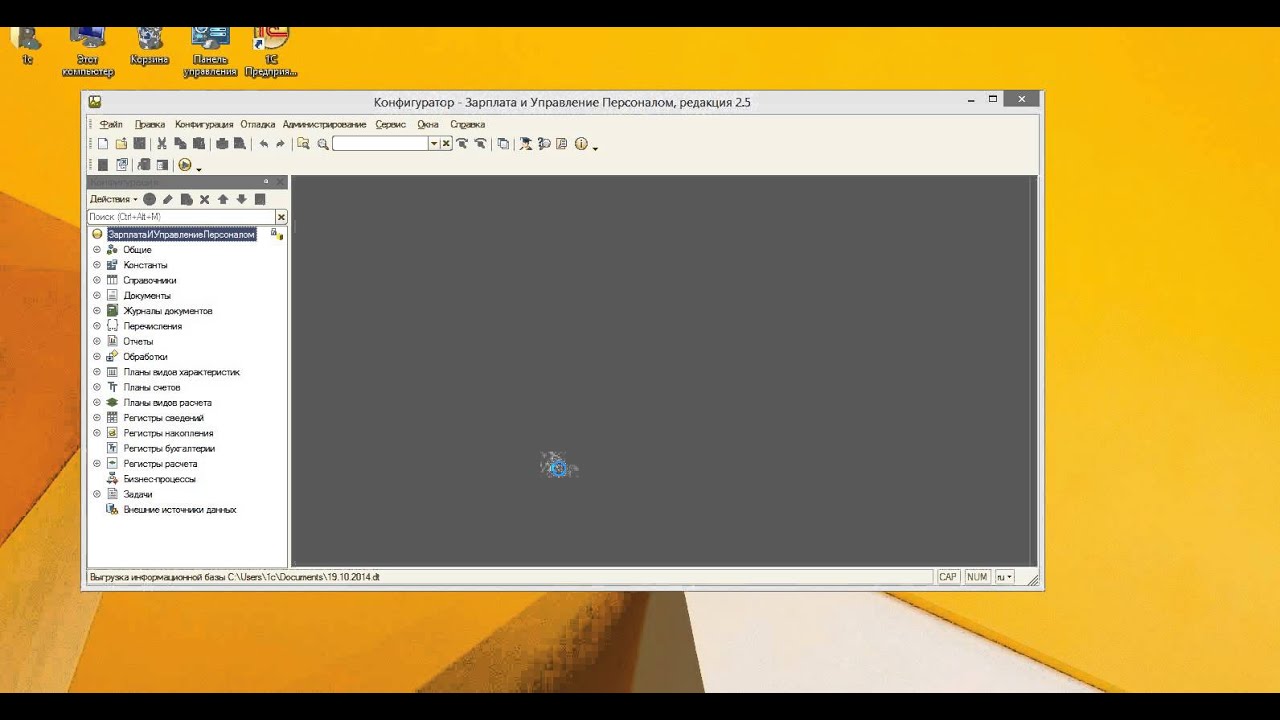Close the Конфигурация side panel
1280x720 pixels.
280,182
